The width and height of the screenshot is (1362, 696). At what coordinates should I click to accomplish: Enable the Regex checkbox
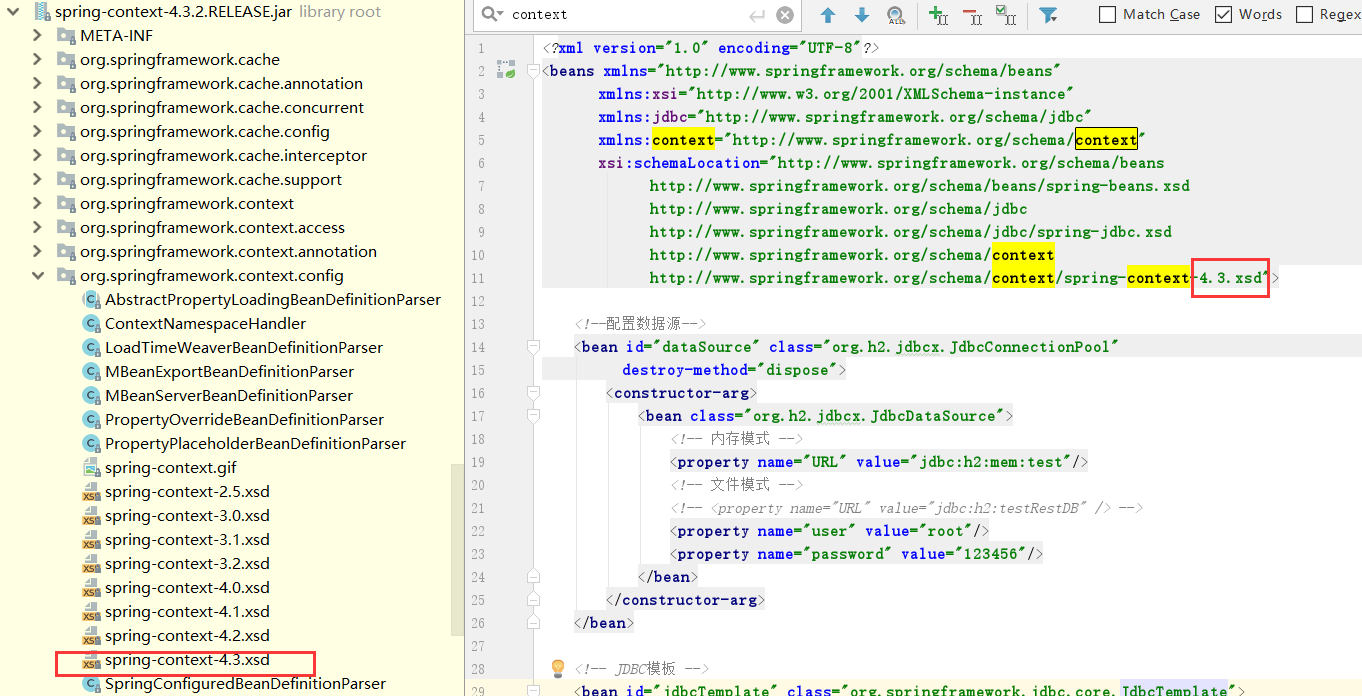pos(1304,14)
